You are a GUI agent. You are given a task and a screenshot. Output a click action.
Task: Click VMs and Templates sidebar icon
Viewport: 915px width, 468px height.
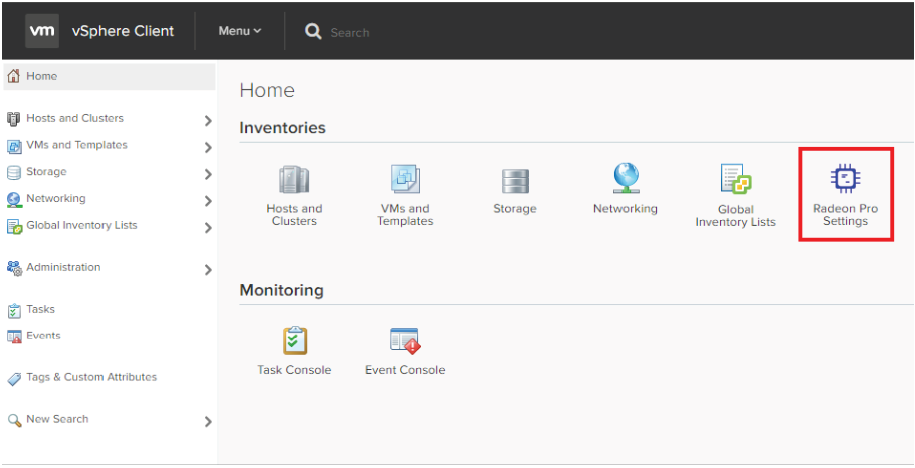tap(14, 146)
